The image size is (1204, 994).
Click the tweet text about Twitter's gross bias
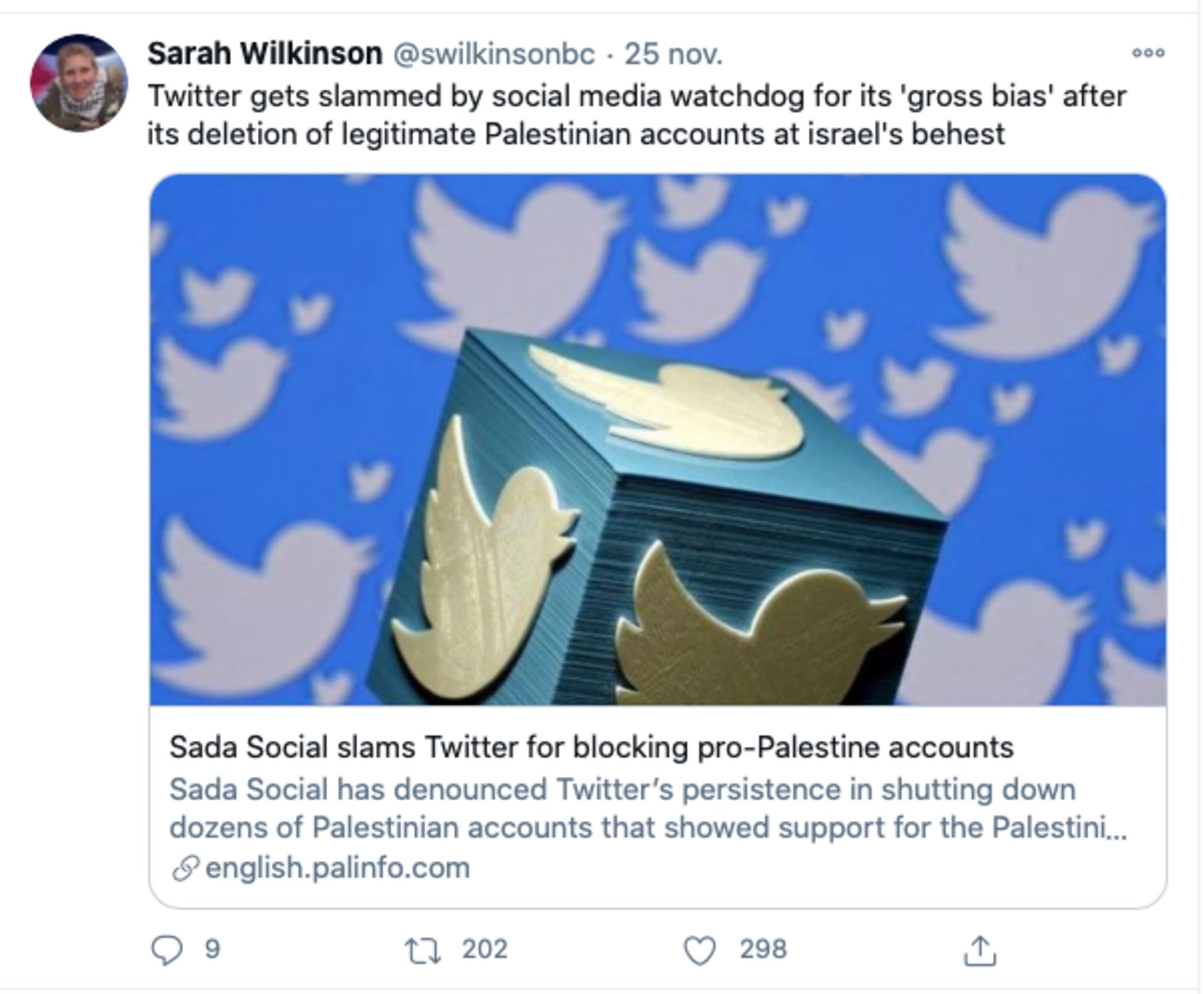[x=636, y=96]
